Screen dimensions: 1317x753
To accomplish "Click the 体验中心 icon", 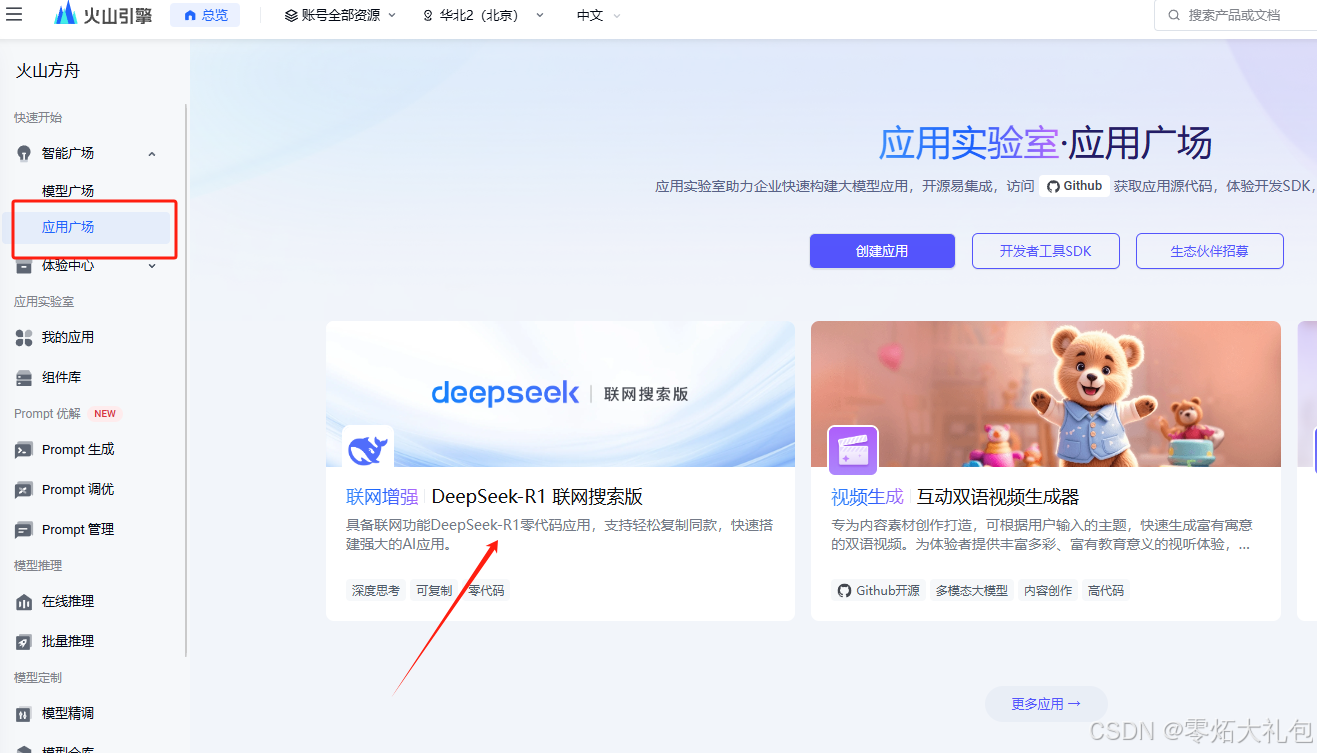I will click(x=24, y=266).
